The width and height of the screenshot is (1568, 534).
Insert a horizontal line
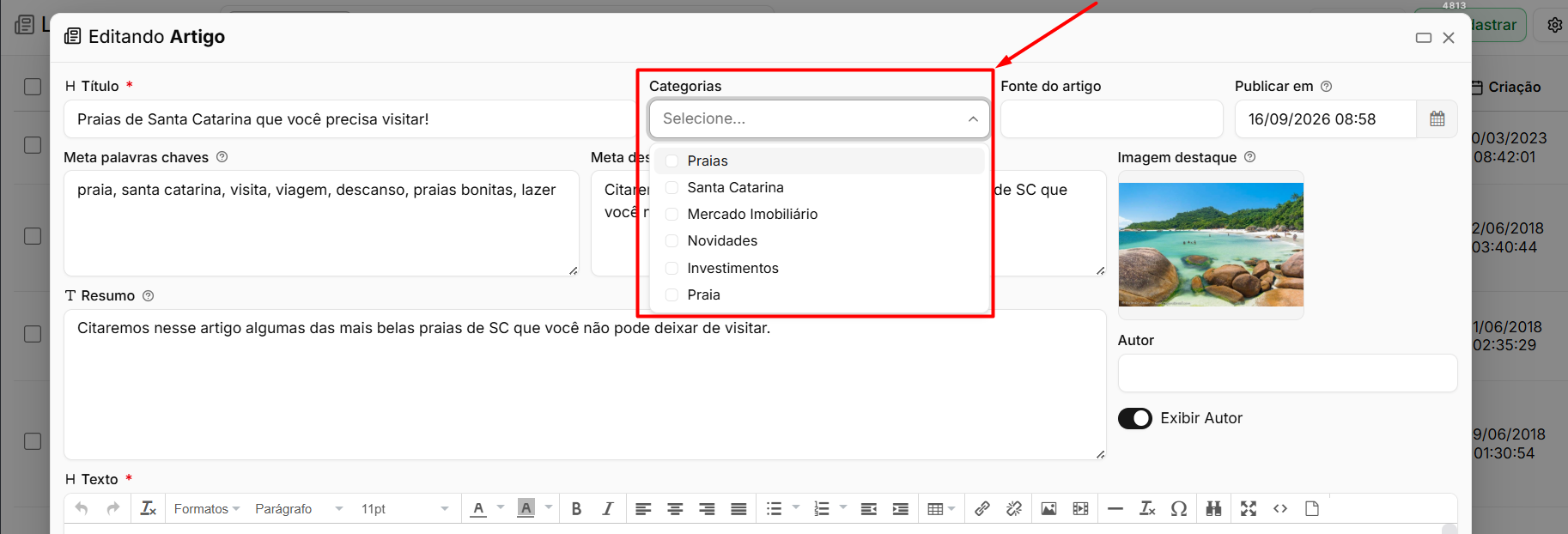pos(1115,509)
